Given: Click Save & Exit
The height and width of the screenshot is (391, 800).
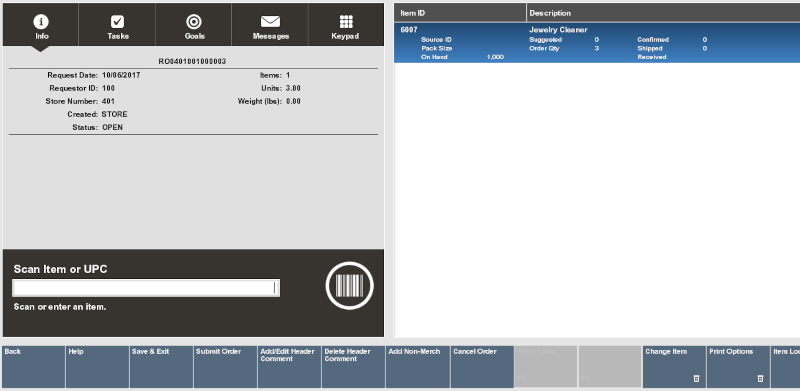Looking at the screenshot, I should [161, 367].
